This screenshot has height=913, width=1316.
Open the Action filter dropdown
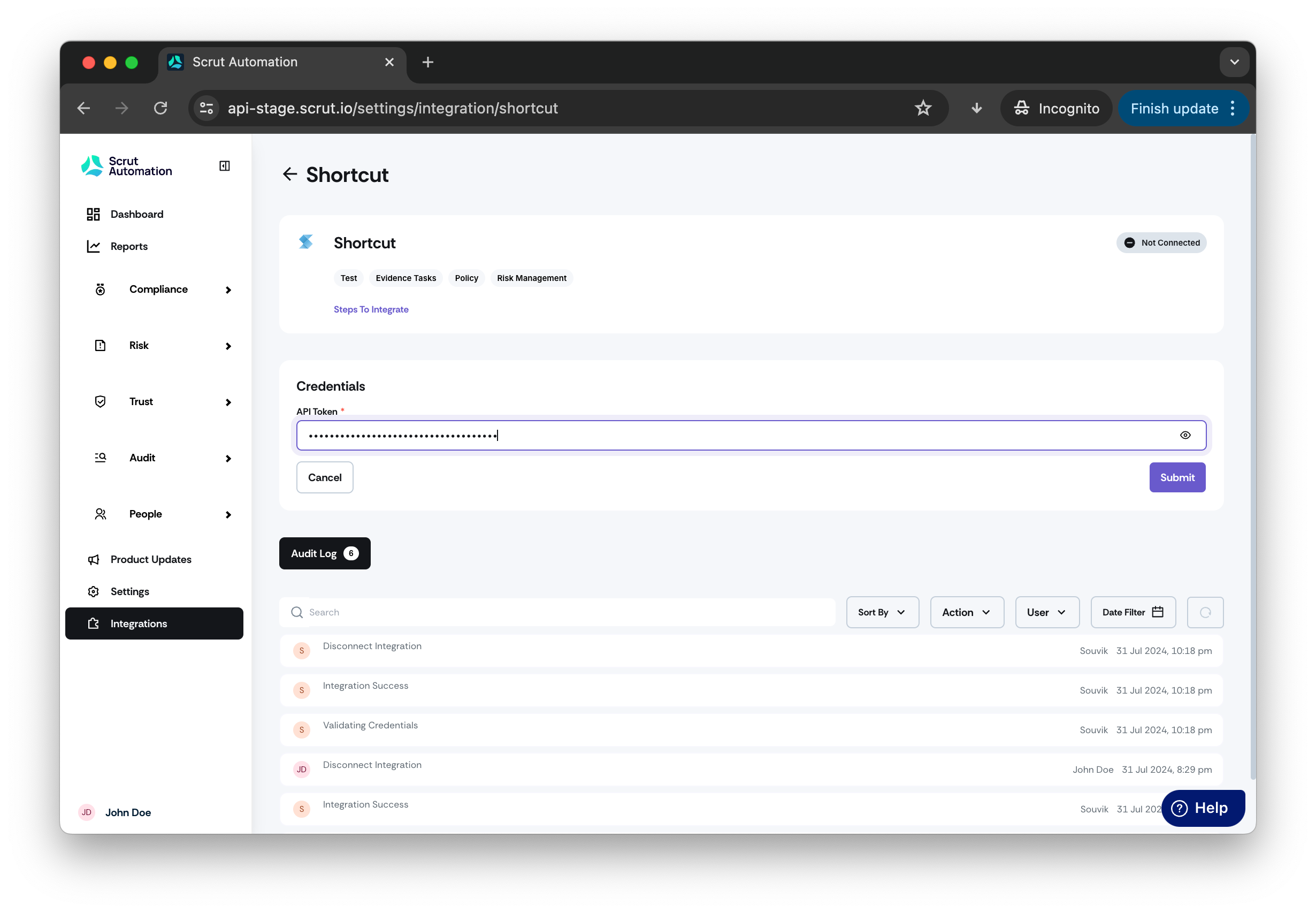[967, 612]
